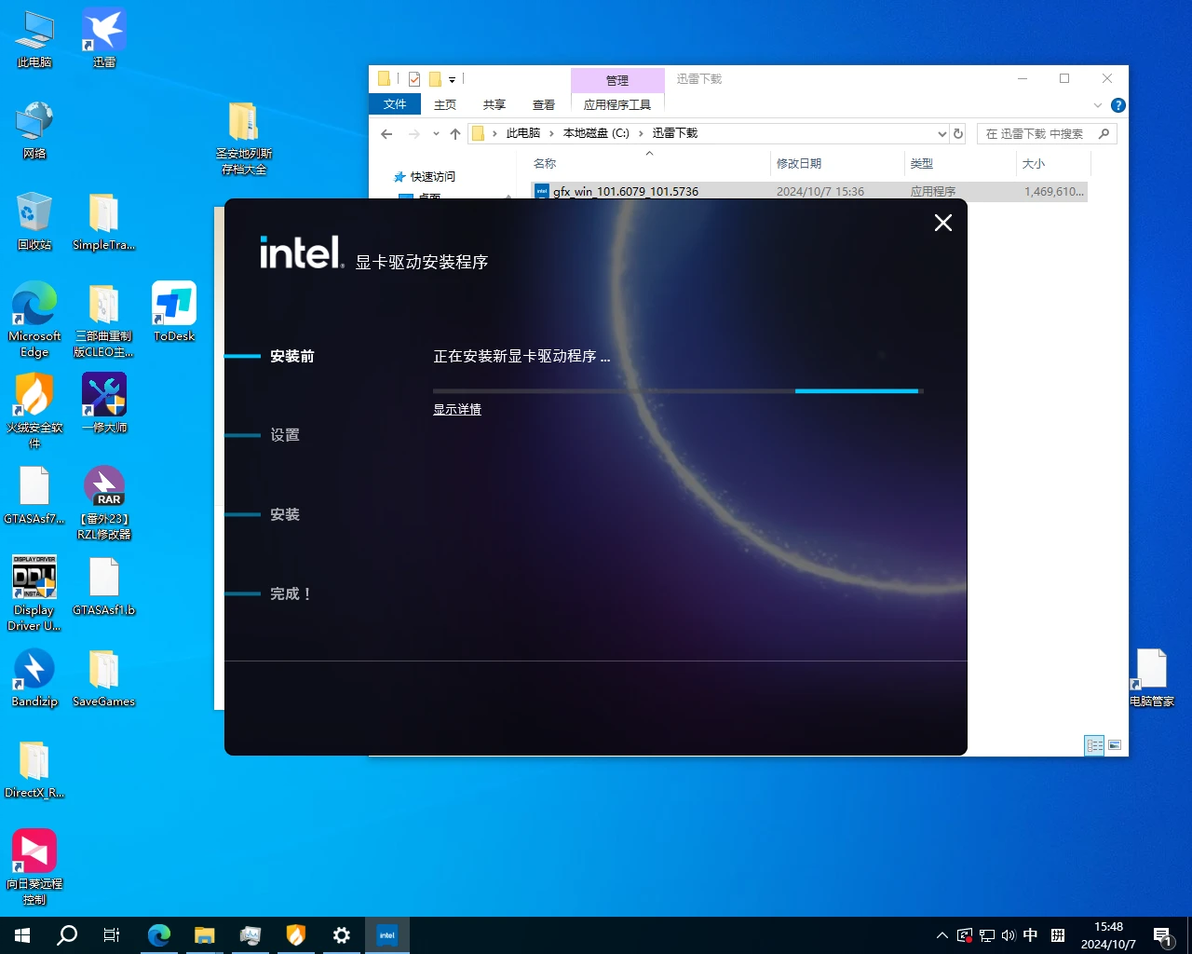Click Intel installer icon in taskbar
The height and width of the screenshot is (954, 1192).
[x=387, y=935]
